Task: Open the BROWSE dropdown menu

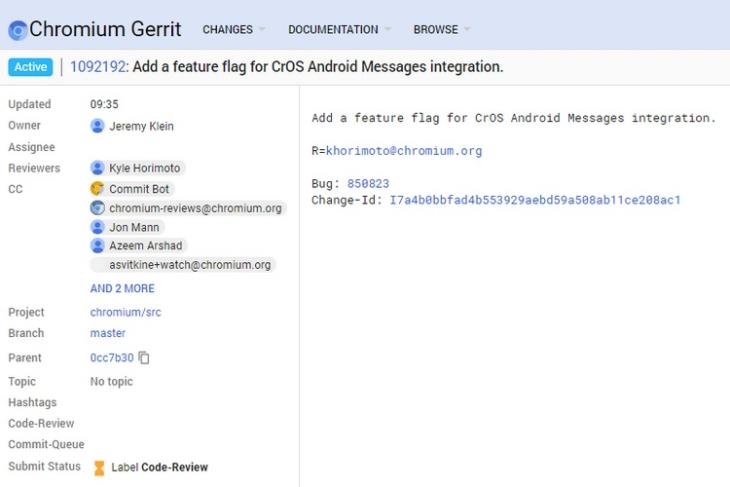Action: click(441, 29)
